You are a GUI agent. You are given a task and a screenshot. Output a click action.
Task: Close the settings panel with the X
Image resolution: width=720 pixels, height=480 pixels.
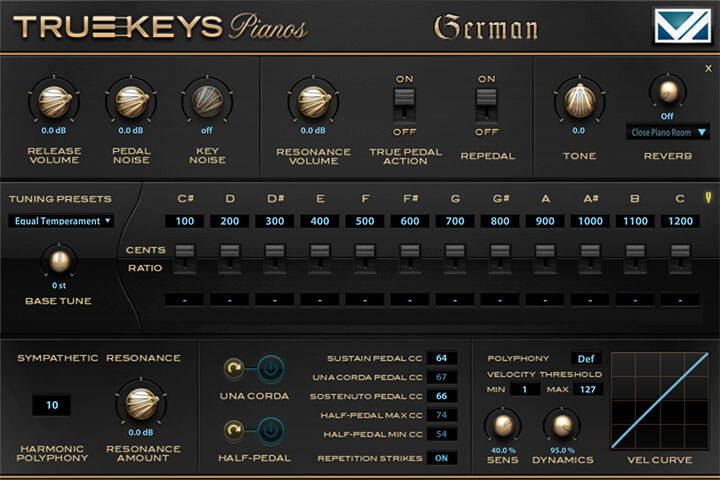pyautogui.click(x=708, y=68)
